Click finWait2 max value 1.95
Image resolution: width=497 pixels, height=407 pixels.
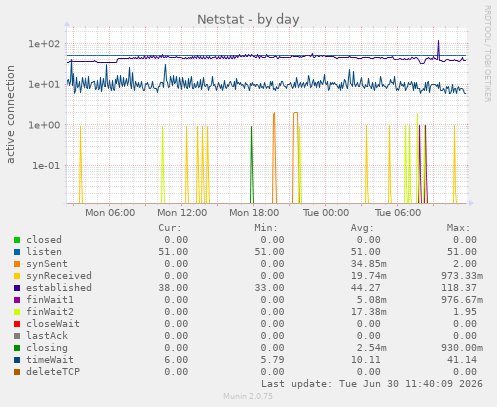point(465,312)
